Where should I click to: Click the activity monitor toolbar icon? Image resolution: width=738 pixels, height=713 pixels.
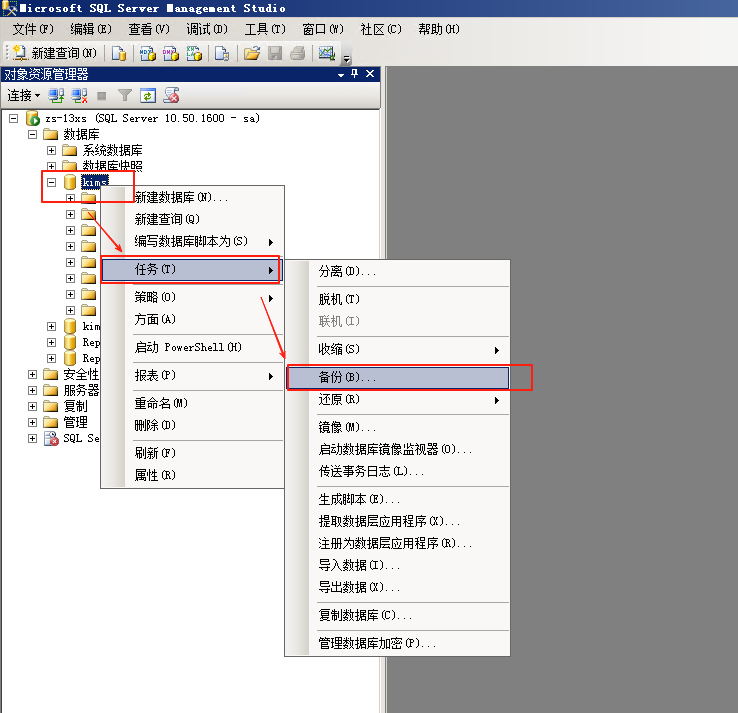point(327,53)
